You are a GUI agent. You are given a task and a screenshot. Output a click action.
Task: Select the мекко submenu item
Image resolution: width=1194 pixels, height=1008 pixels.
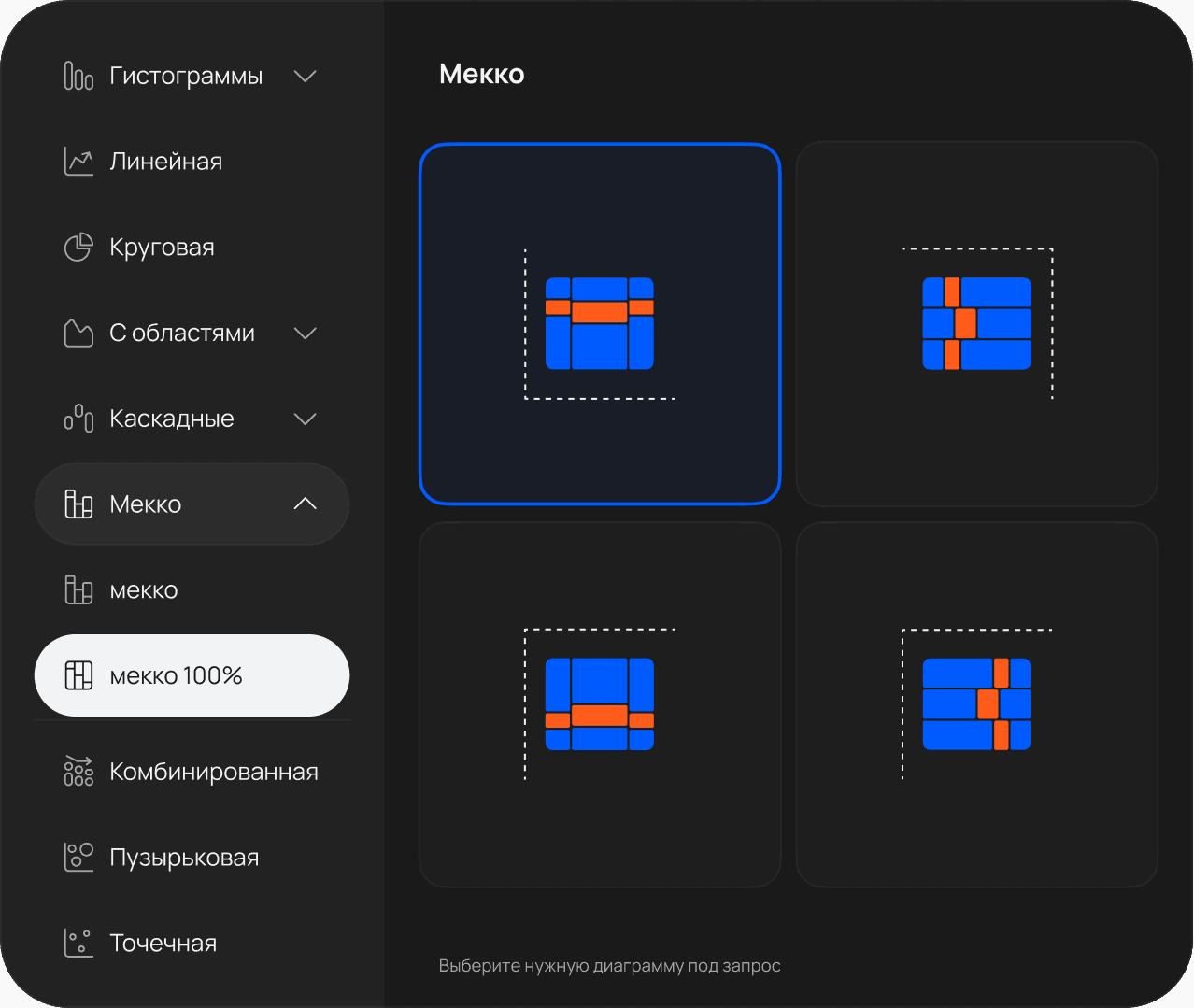(x=144, y=590)
